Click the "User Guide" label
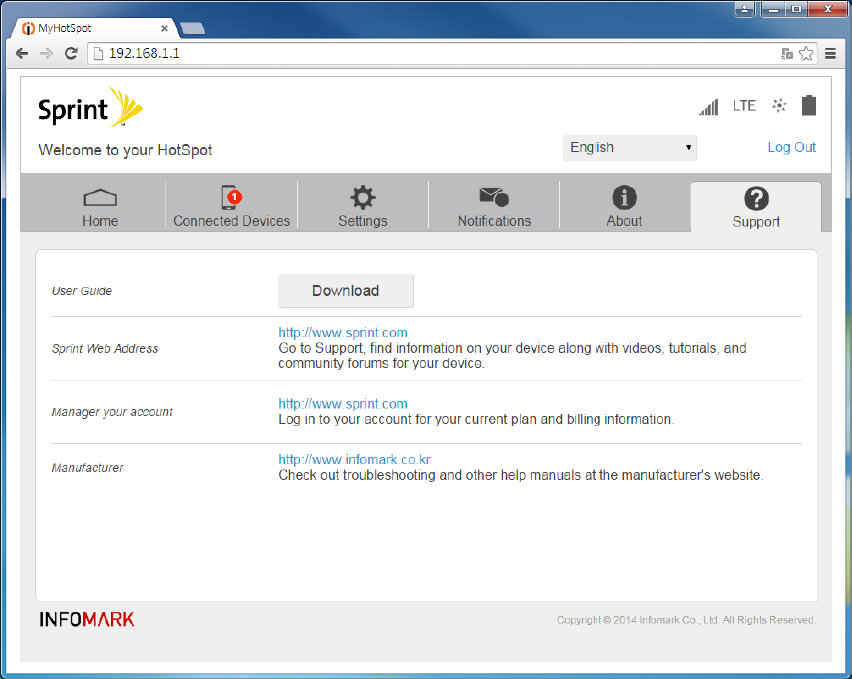Viewport: 852px width, 679px height. 82,291
